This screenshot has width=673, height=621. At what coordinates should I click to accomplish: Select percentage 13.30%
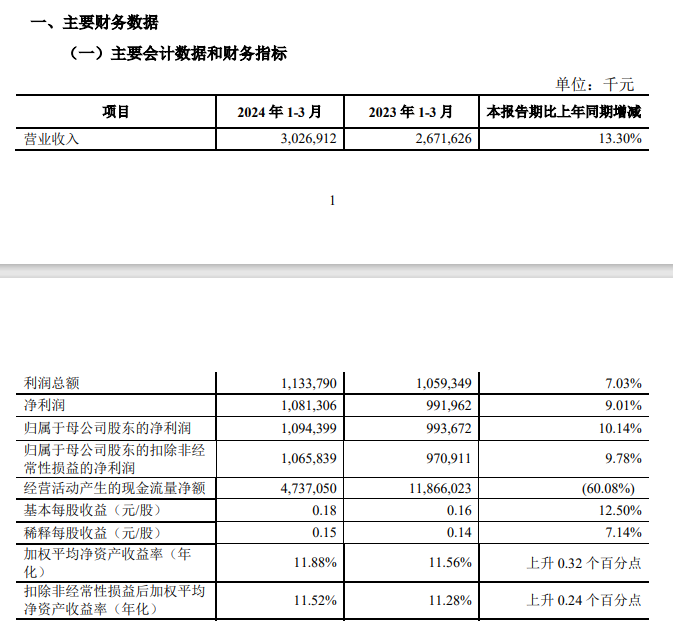(x=620, y=139)
